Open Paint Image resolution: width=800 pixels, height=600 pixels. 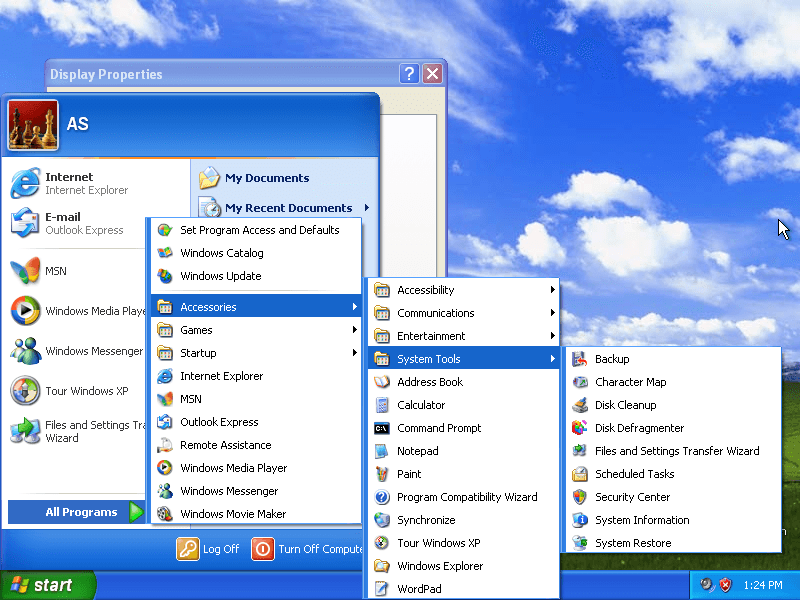[x=463, y=473]
